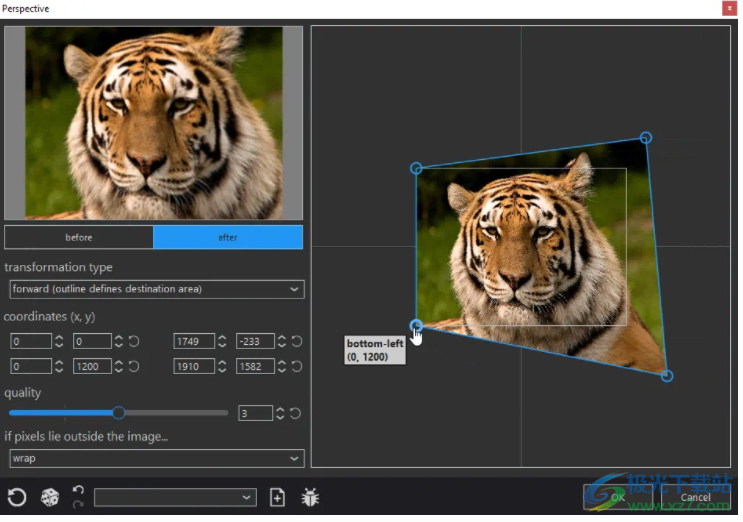Click the stepper beside top-left x field
Viewport: 743px width, 522px height.
[x=59, y=341]
